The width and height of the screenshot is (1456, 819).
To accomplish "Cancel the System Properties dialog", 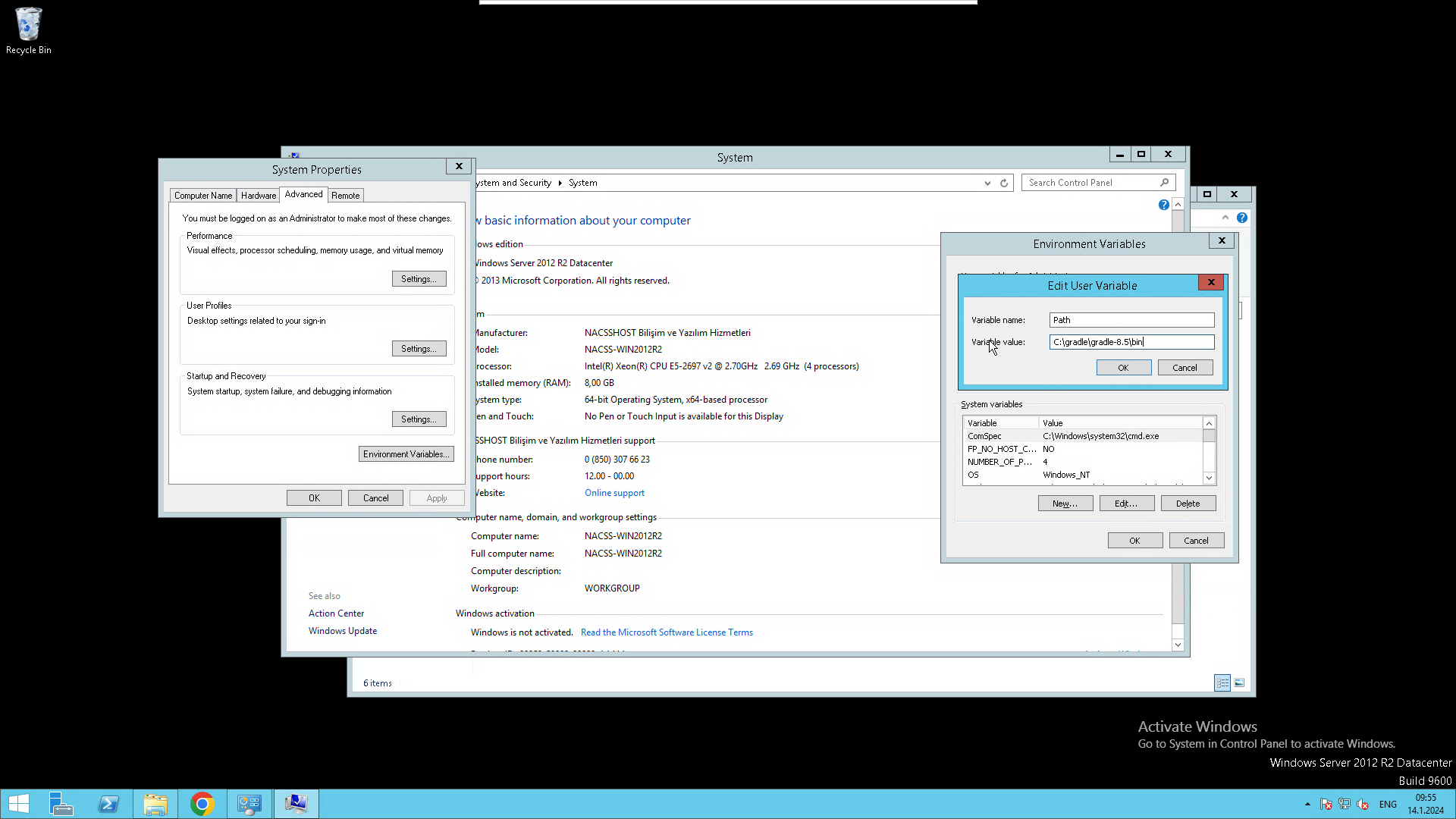I will click(x=375, y=498).
